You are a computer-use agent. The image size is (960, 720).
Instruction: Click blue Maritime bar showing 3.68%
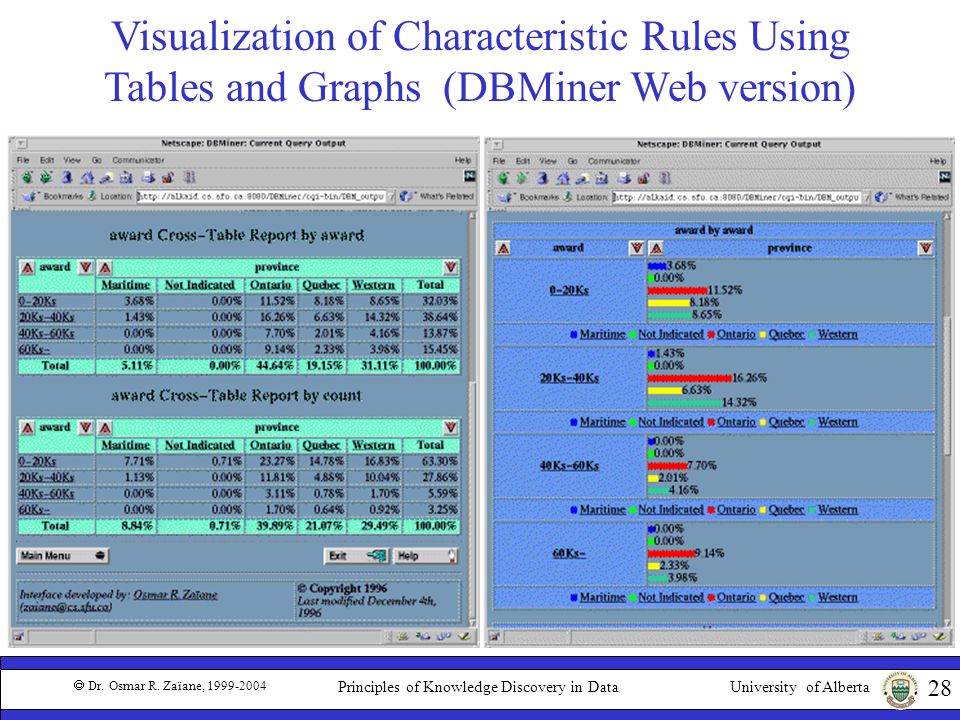(657, 266)
